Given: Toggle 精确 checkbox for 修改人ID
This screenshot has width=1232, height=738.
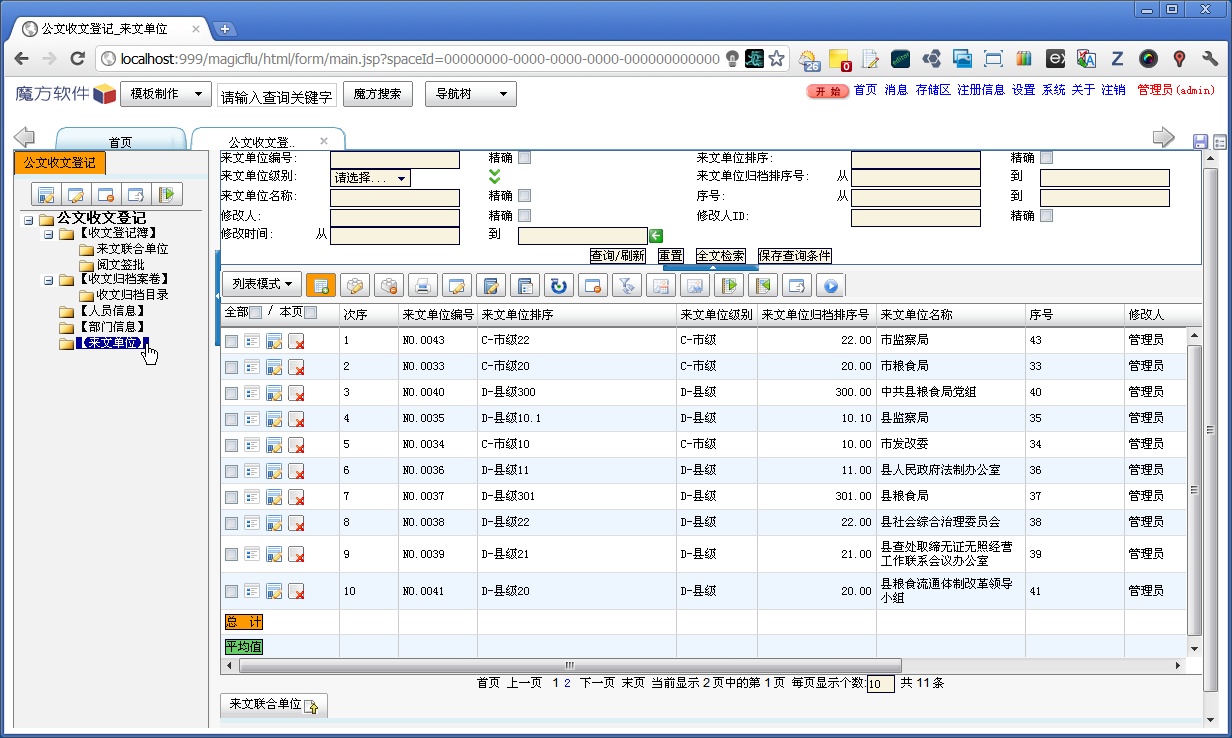Looking at the screenshot, I should coord(1047,215).
